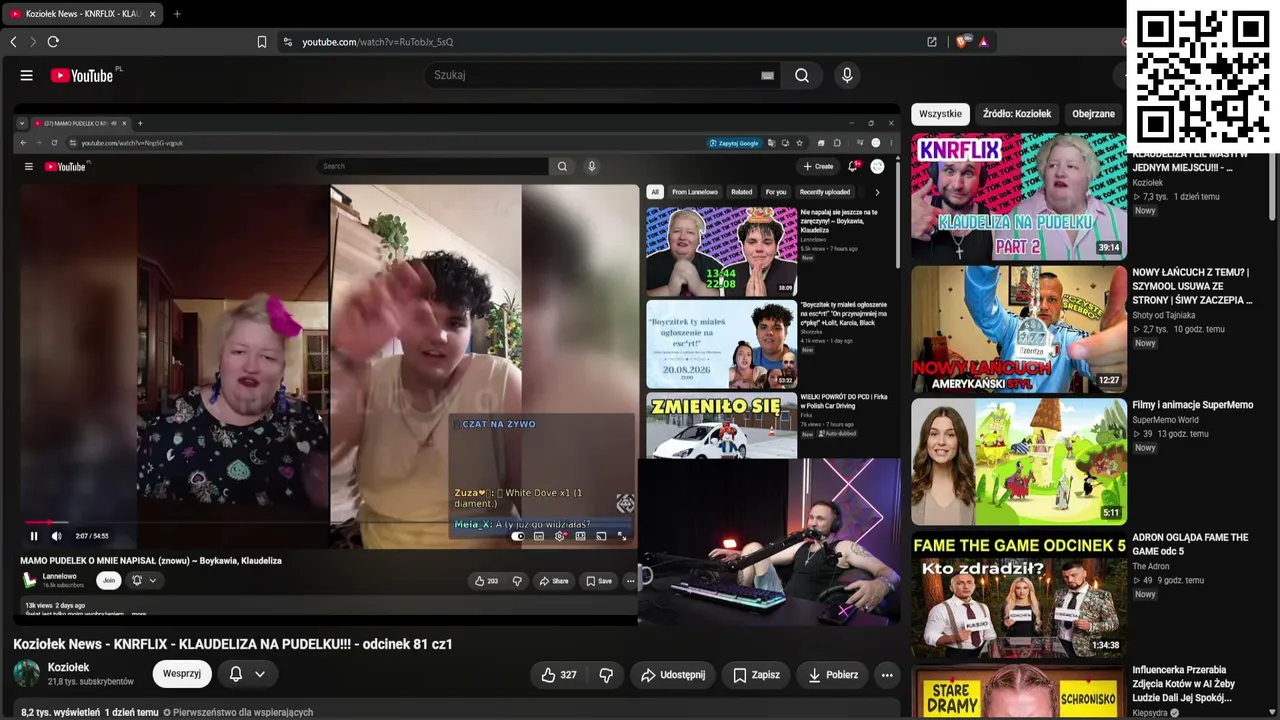Like the Koziołek News video (327)
Viewport: 1280px width, 720px height.
[x=559, y=675]
